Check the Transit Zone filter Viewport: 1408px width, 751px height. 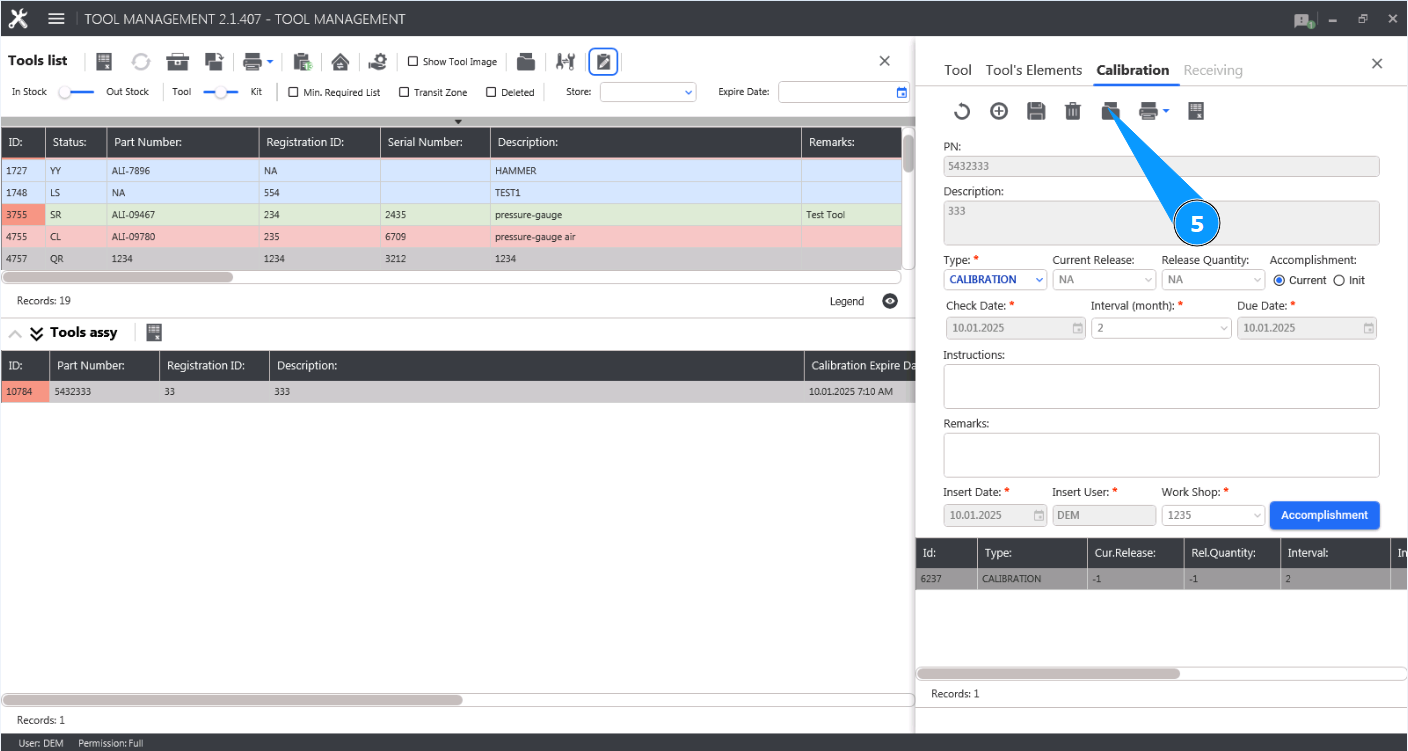(x=404, y=92)
